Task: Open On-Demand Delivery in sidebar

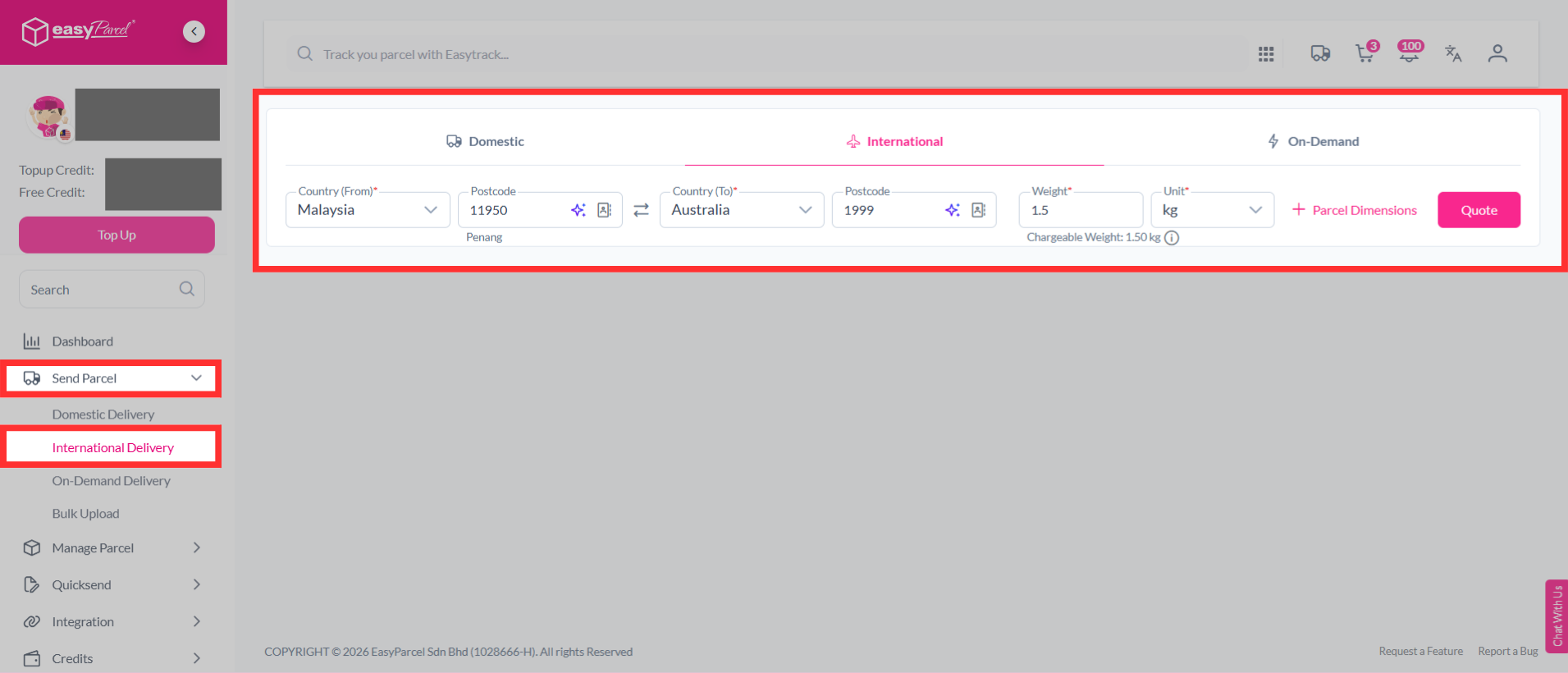Action: pos(112,481)
